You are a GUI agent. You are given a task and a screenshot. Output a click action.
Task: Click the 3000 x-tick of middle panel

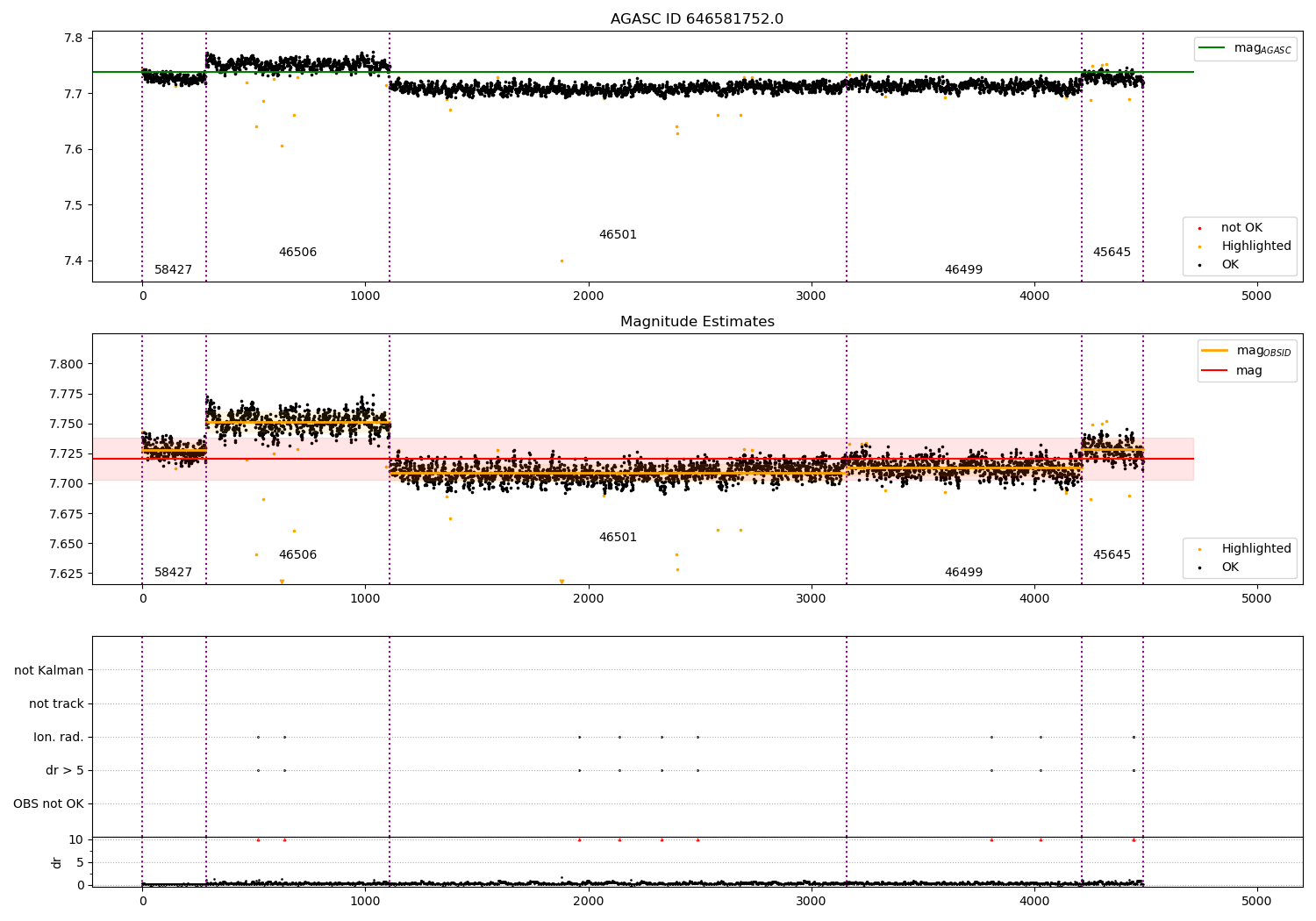click(811, 599)
